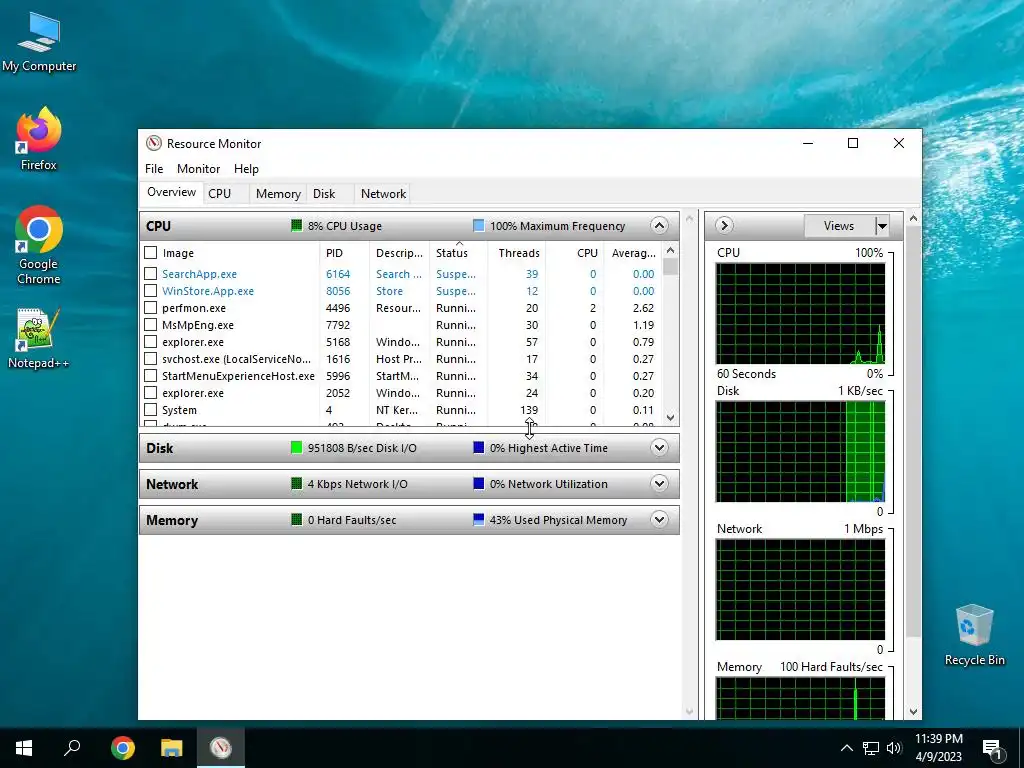Image resolution: width=1024 pixels, height=768 pixels.
Task: Sort by Threads column header
Action: click(519, 253)
